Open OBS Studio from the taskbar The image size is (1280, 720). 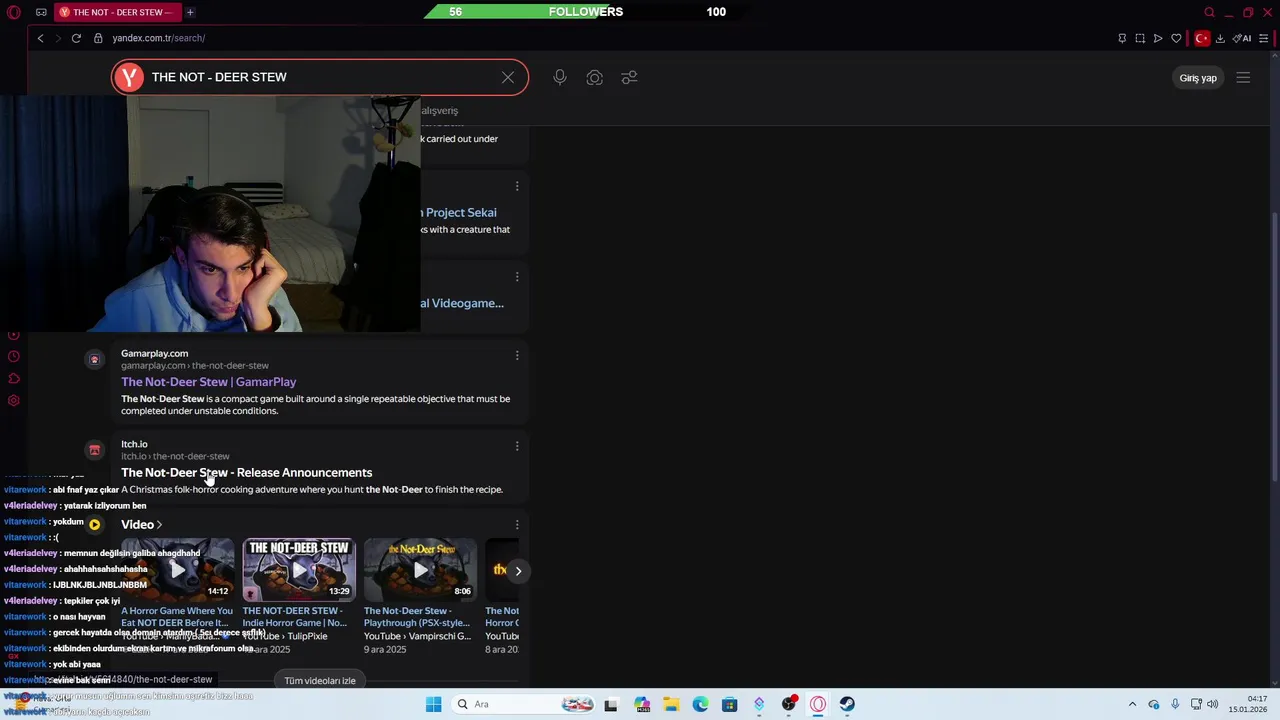789,704
